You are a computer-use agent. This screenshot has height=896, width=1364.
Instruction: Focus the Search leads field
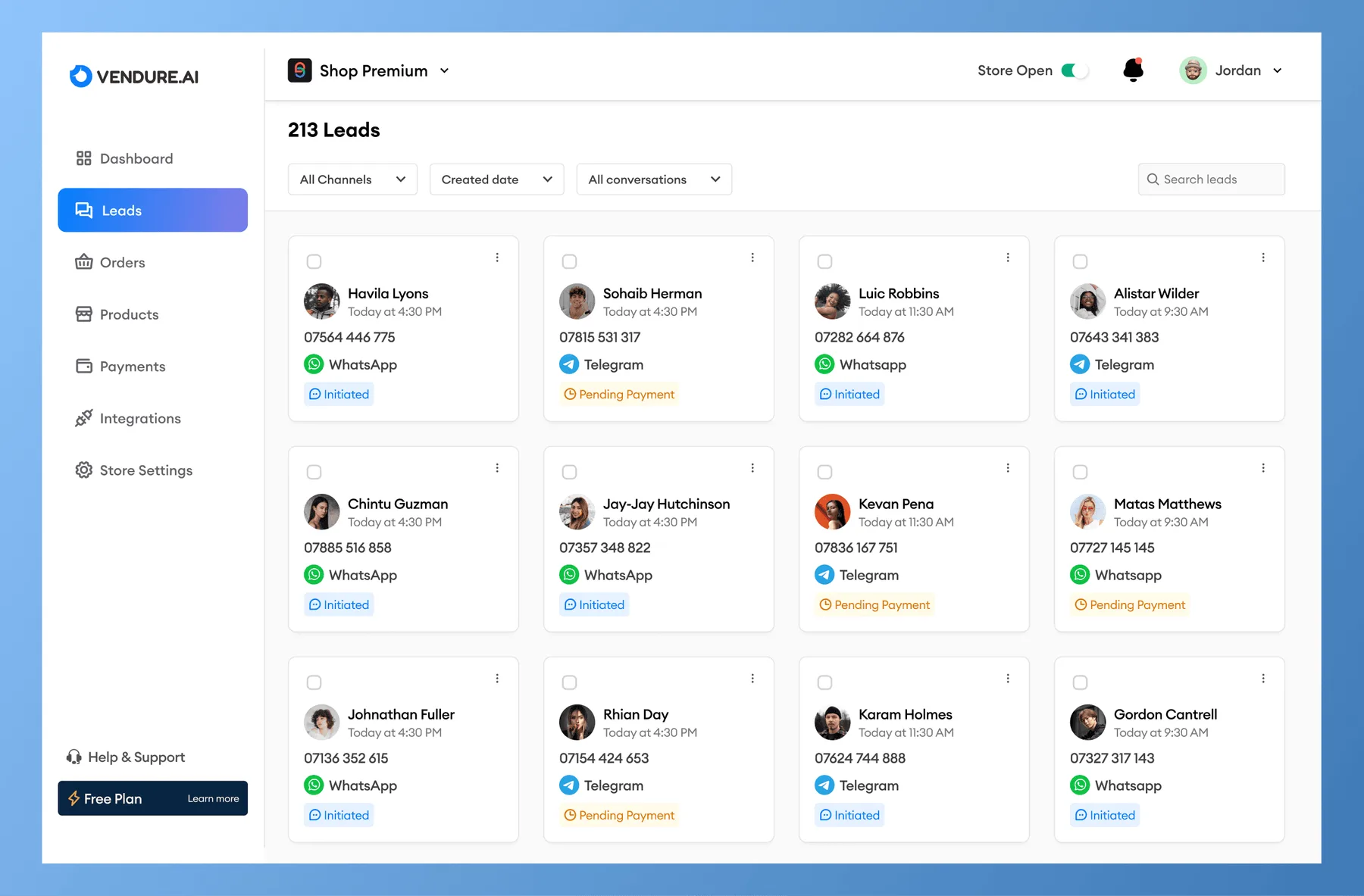(1211, 180)
